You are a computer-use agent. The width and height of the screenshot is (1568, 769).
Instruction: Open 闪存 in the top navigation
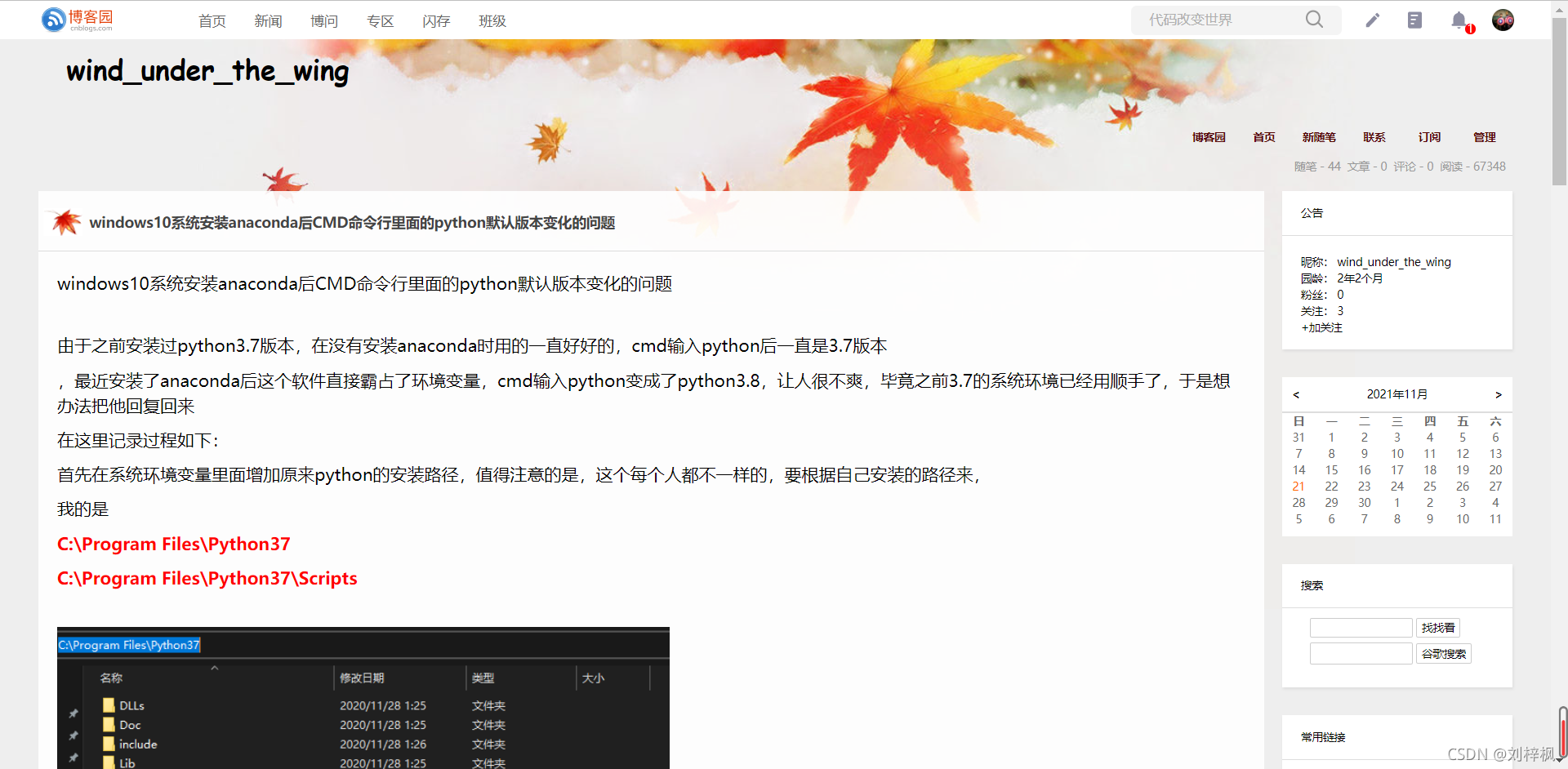click(x=435, y=20)
